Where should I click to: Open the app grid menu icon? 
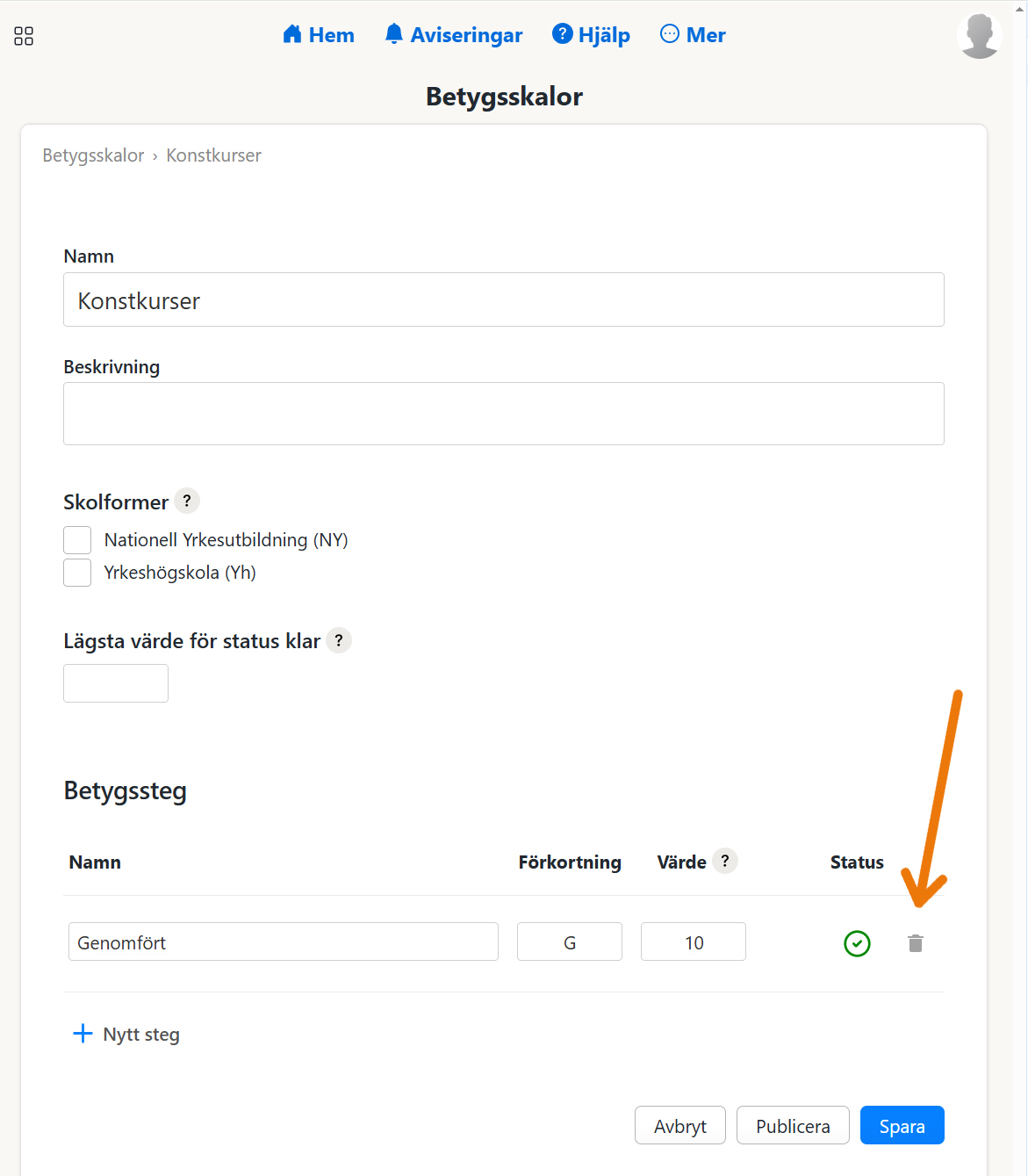(24, 36)
